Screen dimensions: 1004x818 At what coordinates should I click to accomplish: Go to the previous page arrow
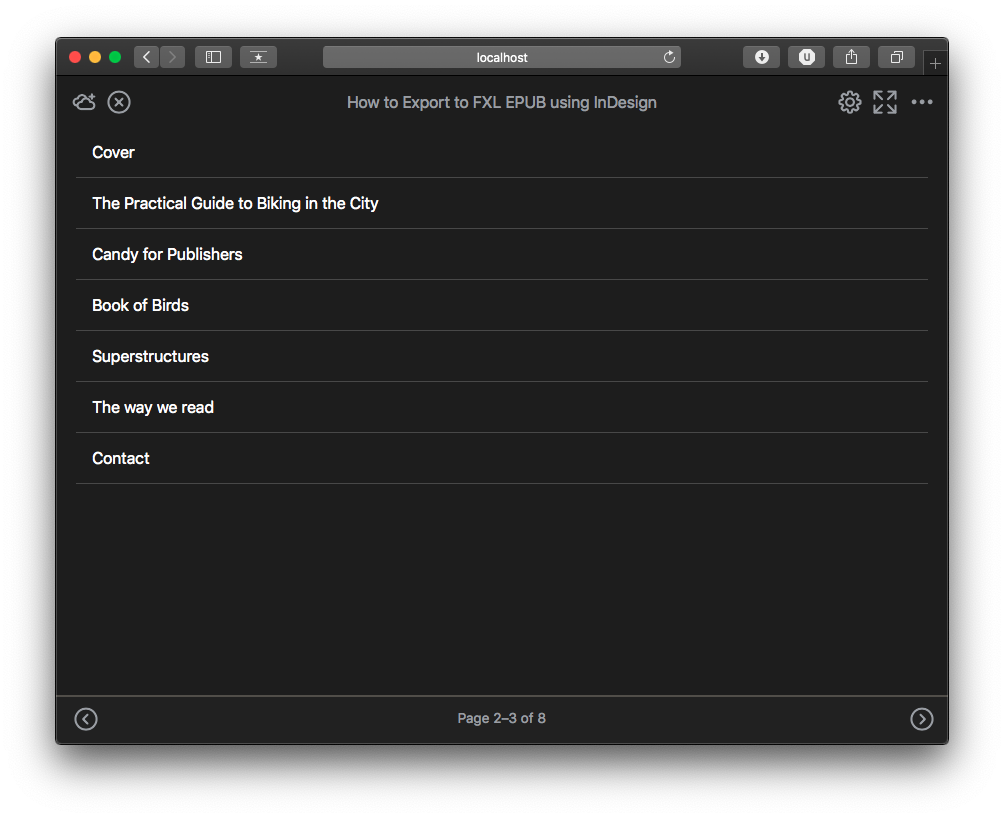pos(86,719)
